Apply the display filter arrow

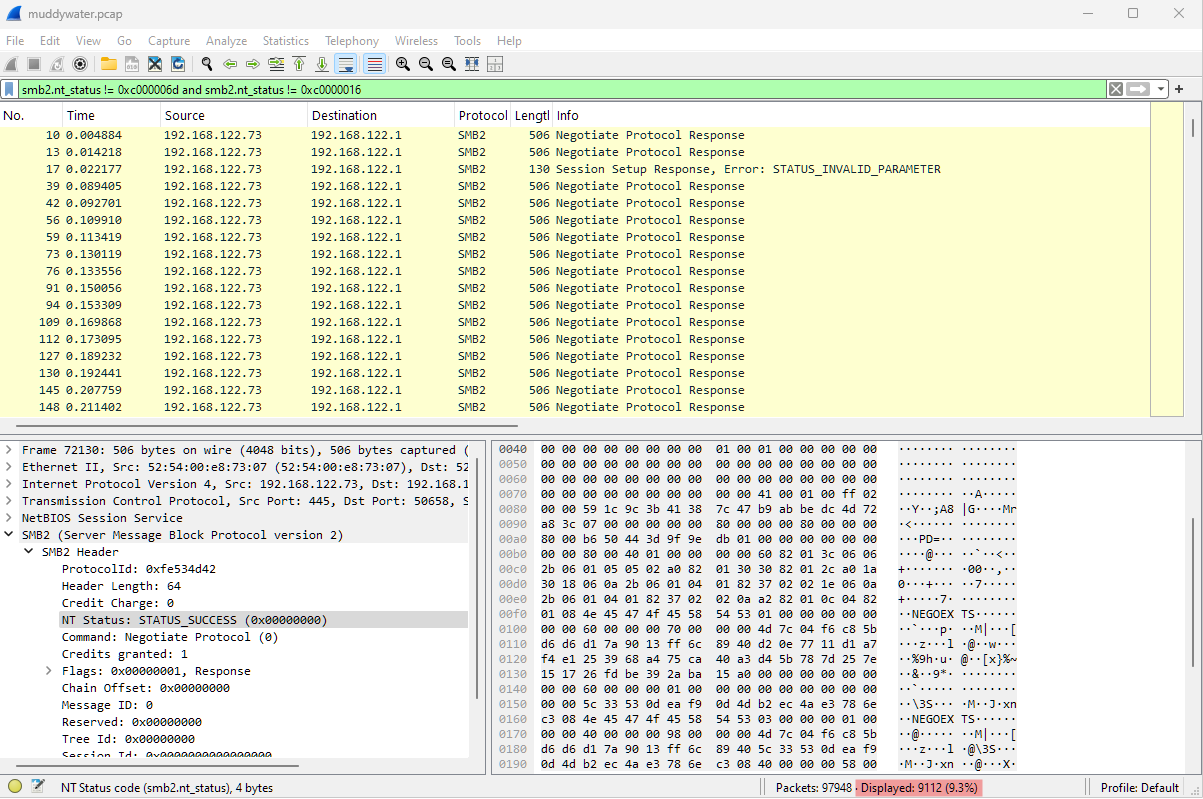1139,89
